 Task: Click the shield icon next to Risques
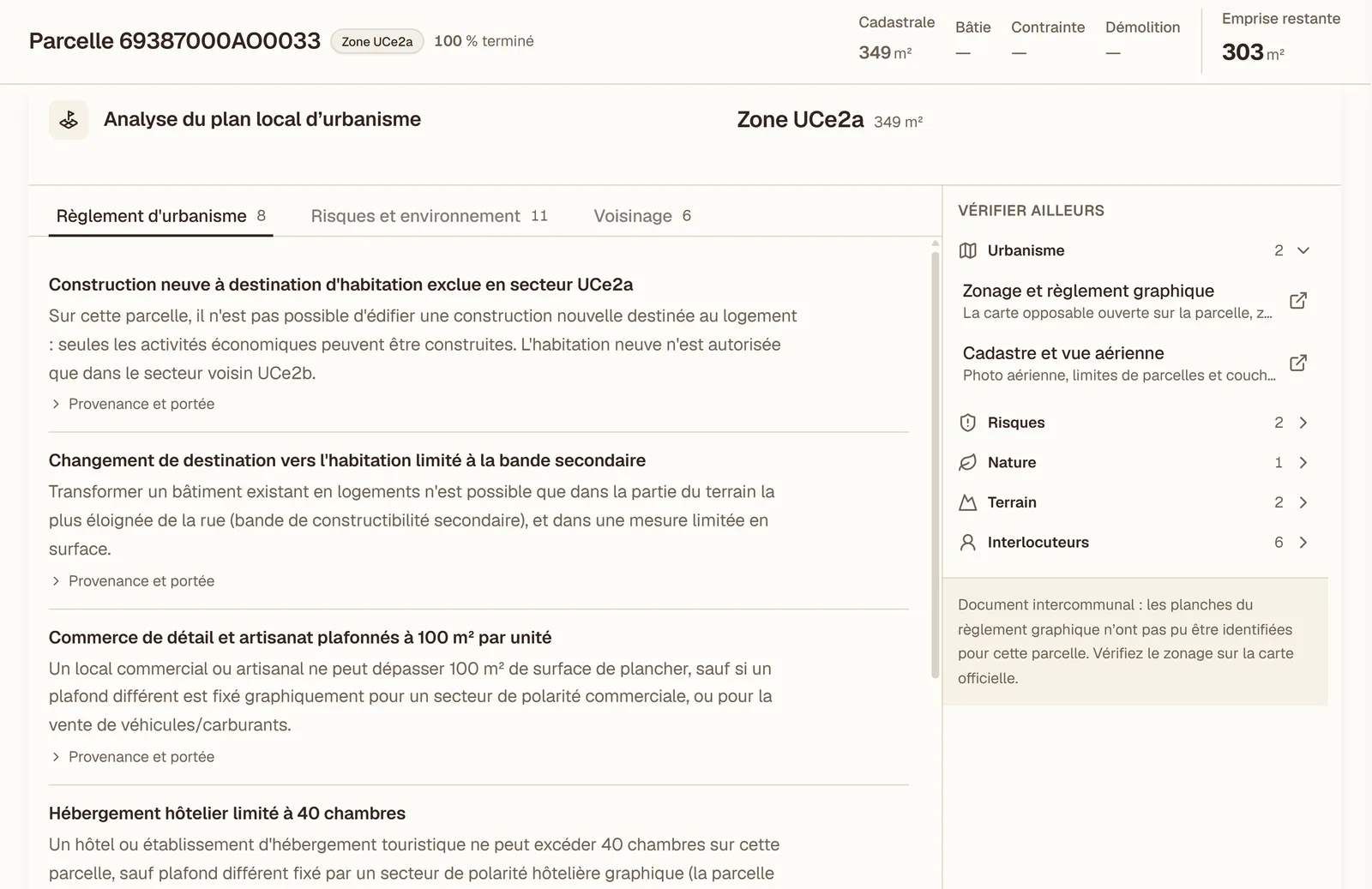[968, 423]
